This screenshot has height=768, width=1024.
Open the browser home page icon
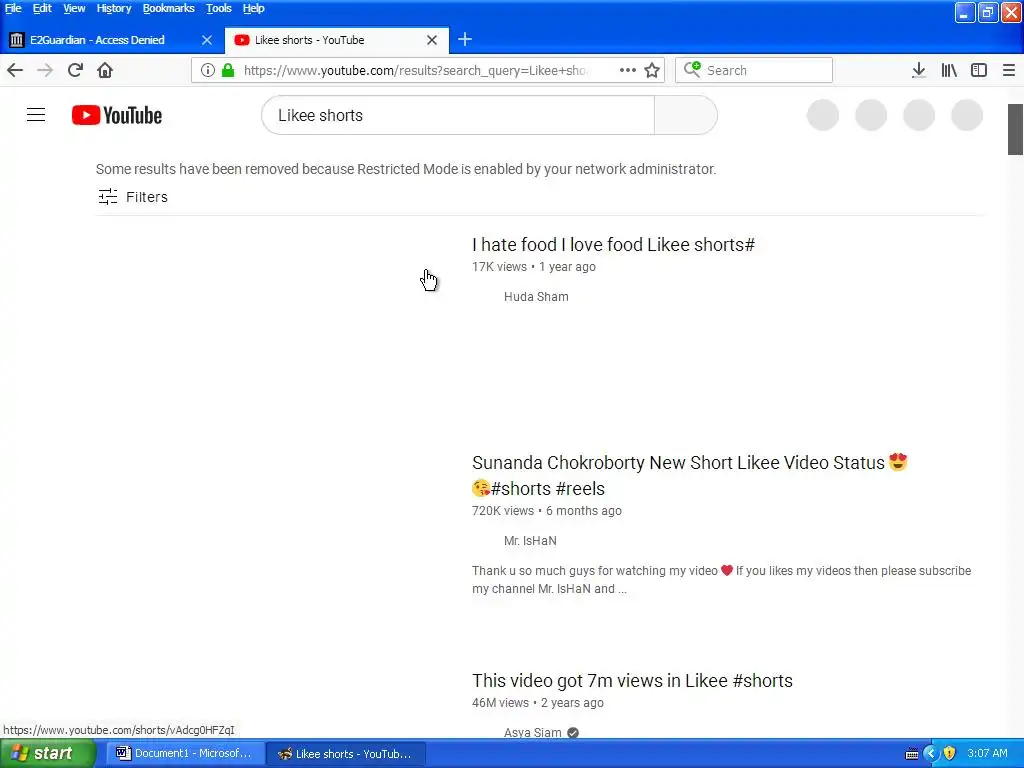[105, 71]
